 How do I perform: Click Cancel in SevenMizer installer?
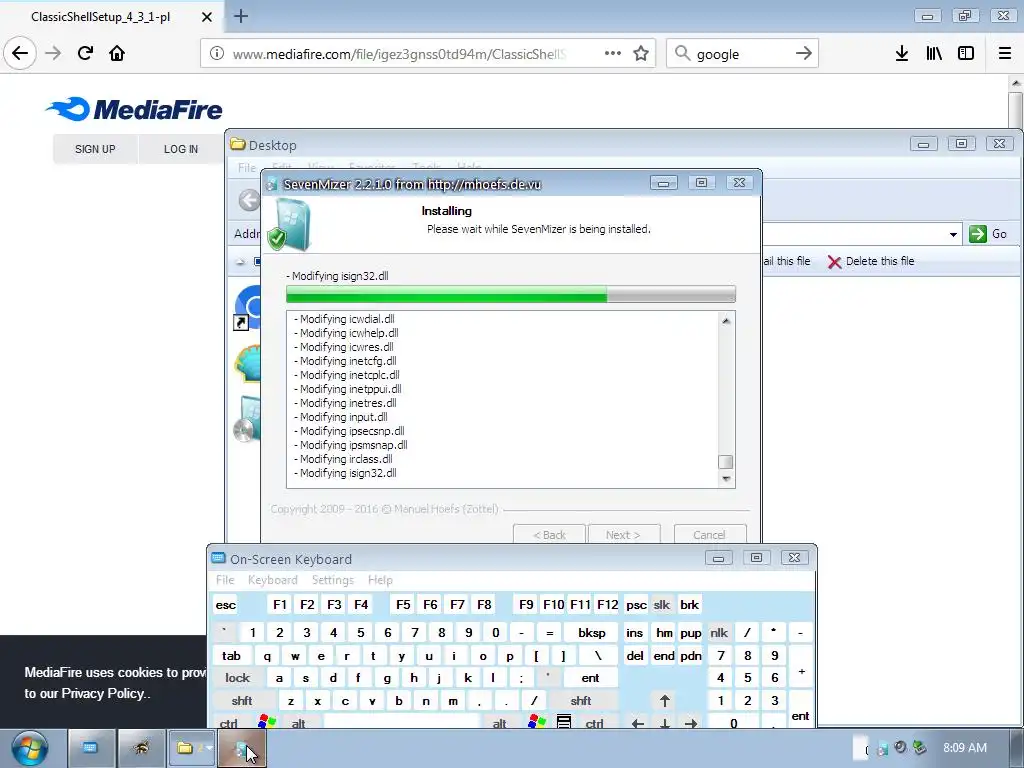(709, 535)
